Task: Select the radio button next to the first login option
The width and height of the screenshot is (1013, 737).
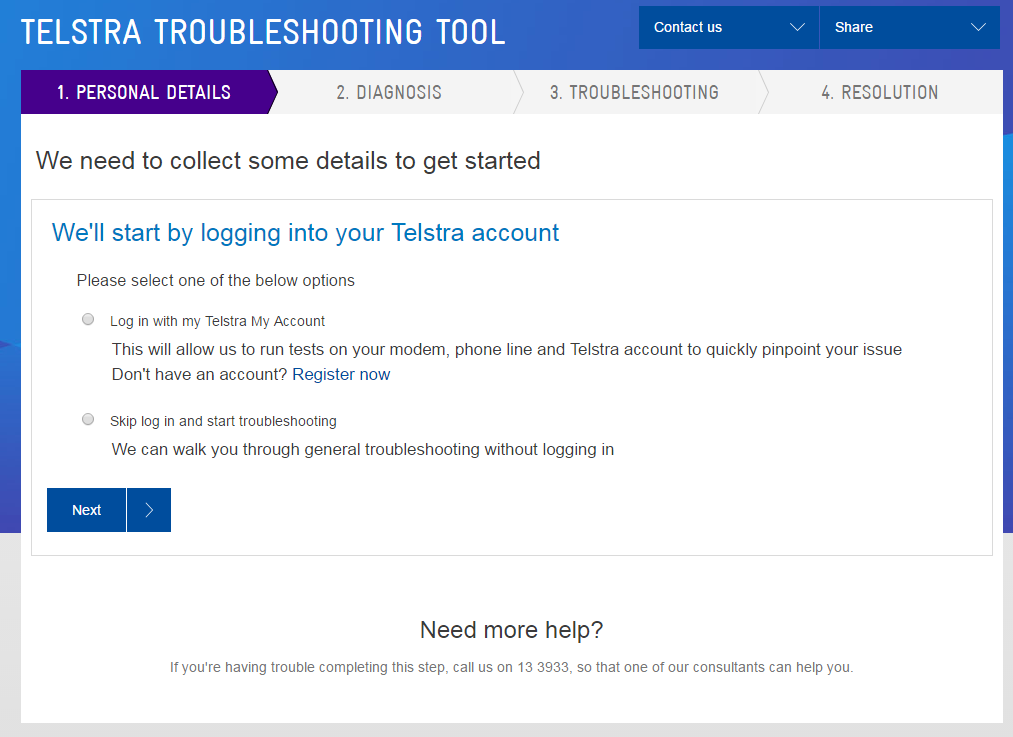Action: tap(87, 319)
